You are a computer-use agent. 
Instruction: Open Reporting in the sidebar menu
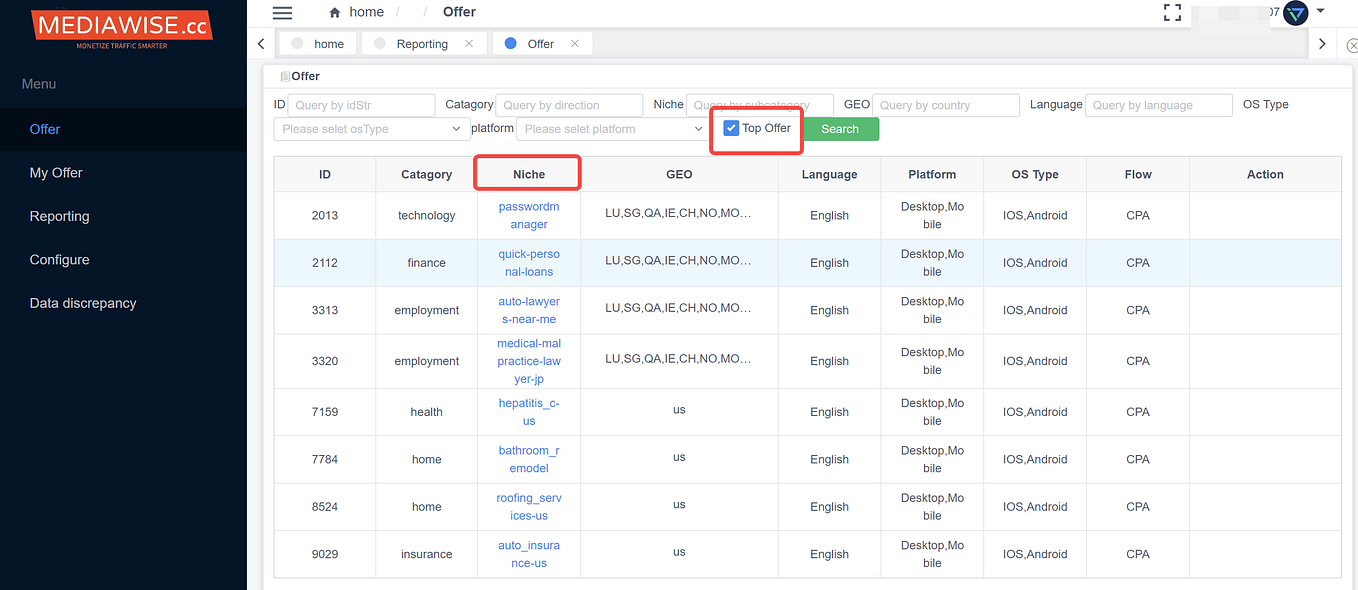click(x=59, y=216)
